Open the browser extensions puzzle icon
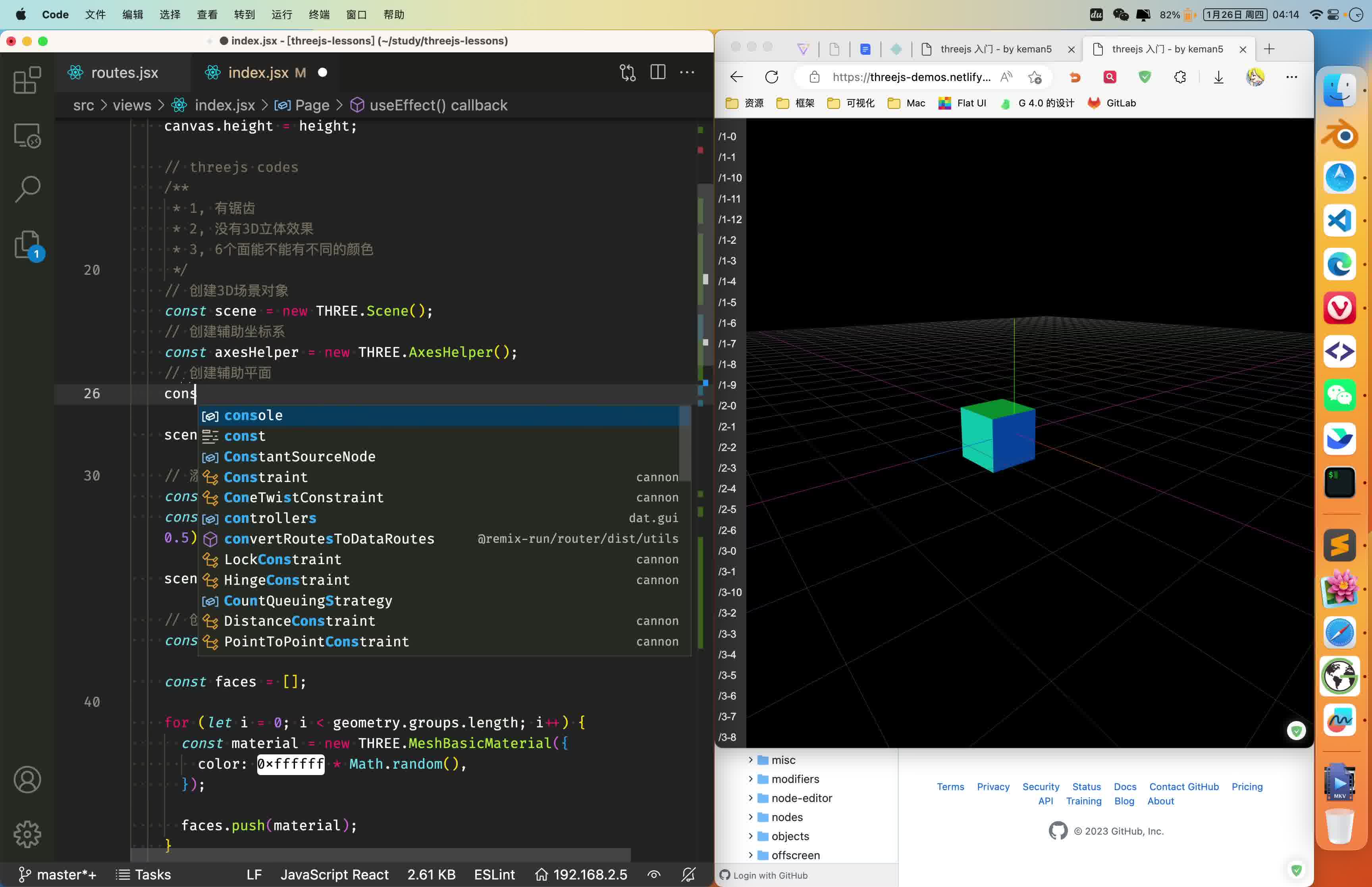This screenshot has width=1372, height=887. [1180, 77]
